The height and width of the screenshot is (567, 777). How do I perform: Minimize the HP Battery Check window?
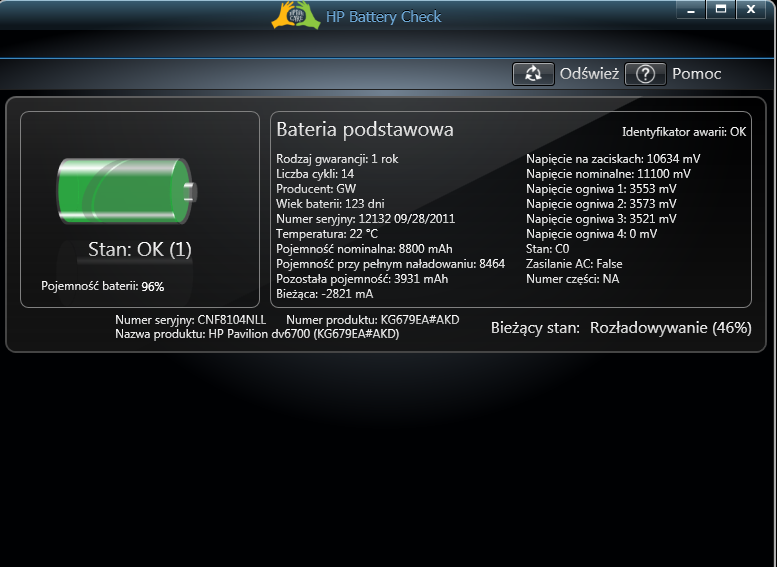691,9
